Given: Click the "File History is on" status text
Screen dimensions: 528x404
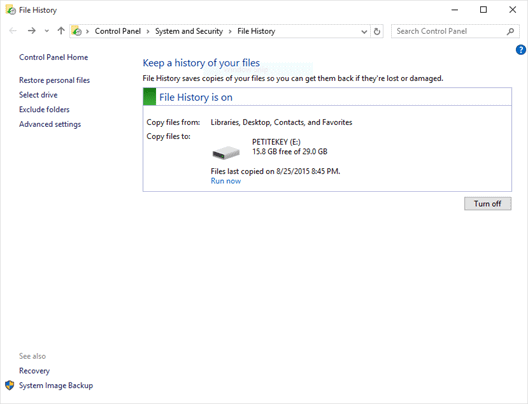Looking at the screenshot, I should coord(196,98).
